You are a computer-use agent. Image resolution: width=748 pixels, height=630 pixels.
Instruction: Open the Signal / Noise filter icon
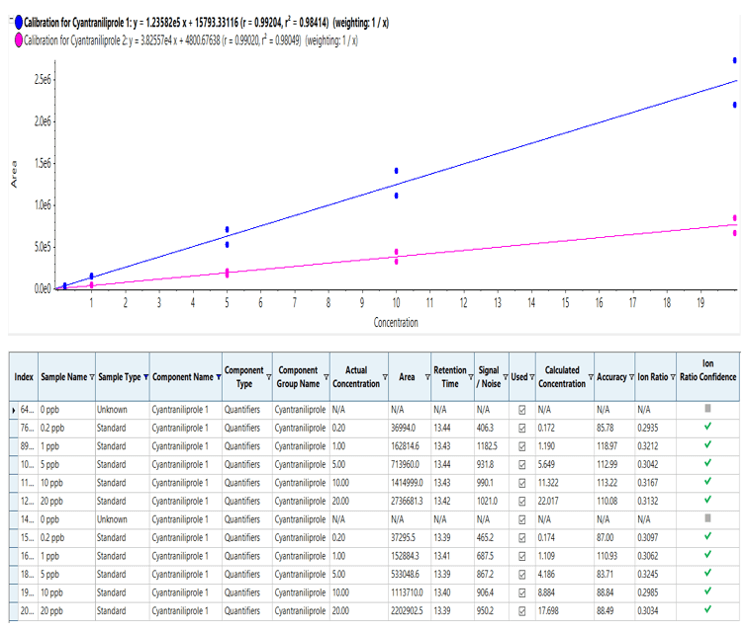tap(505, 377)
